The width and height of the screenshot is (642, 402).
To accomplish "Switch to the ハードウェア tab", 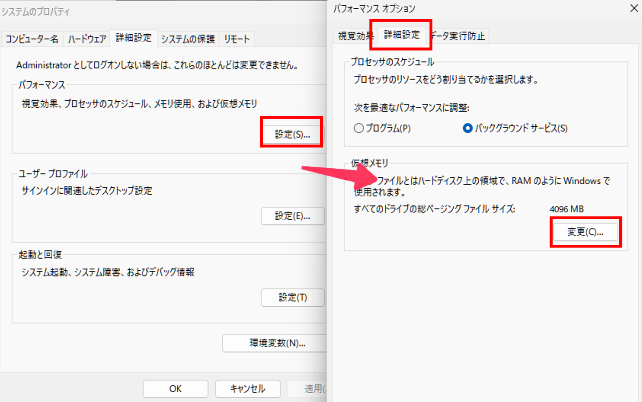I will tap(87, 39).
